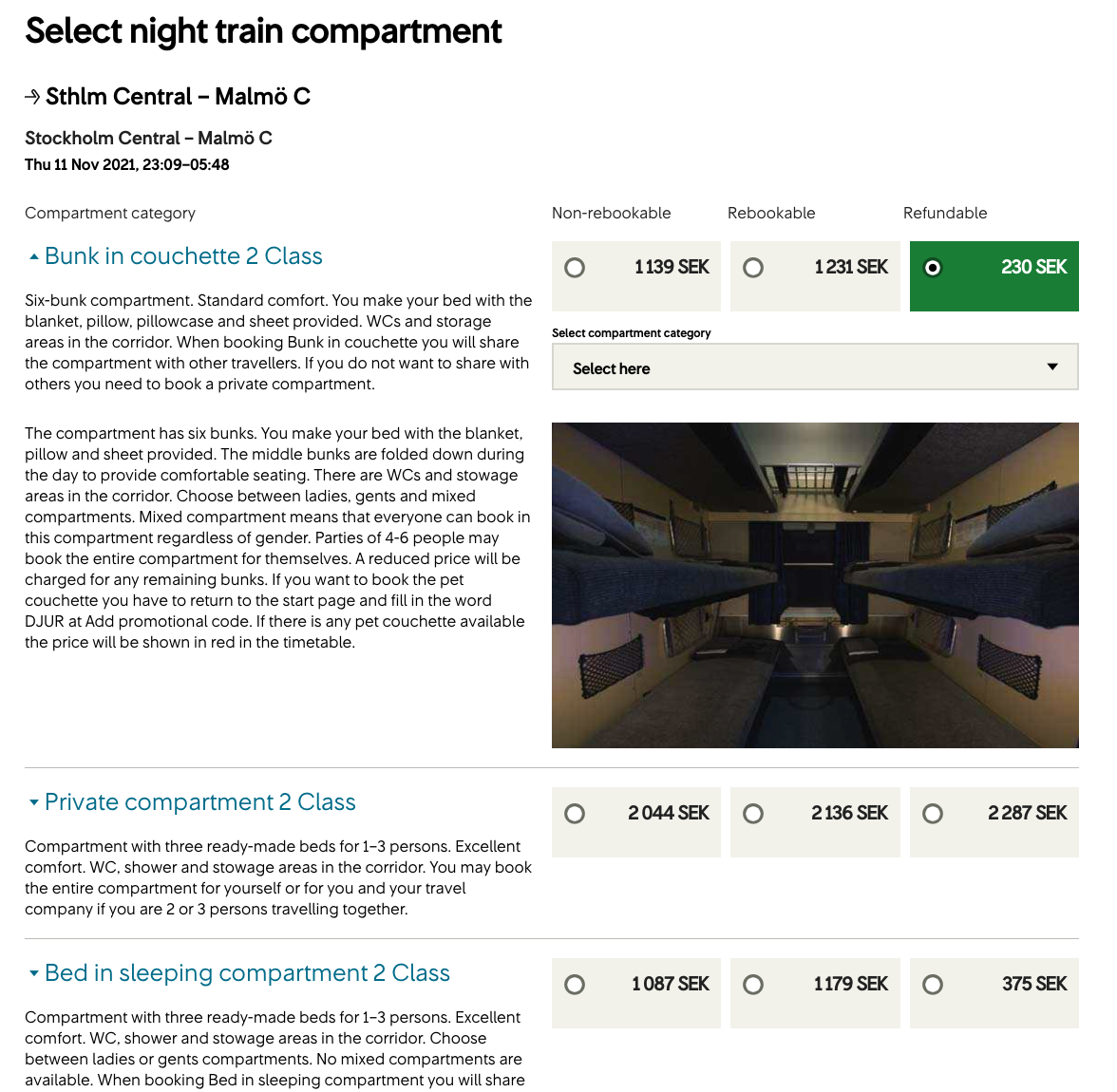
Task: Choose sleeping compartment Rebookable 1 179 SEK
Action: click(753, 985)
